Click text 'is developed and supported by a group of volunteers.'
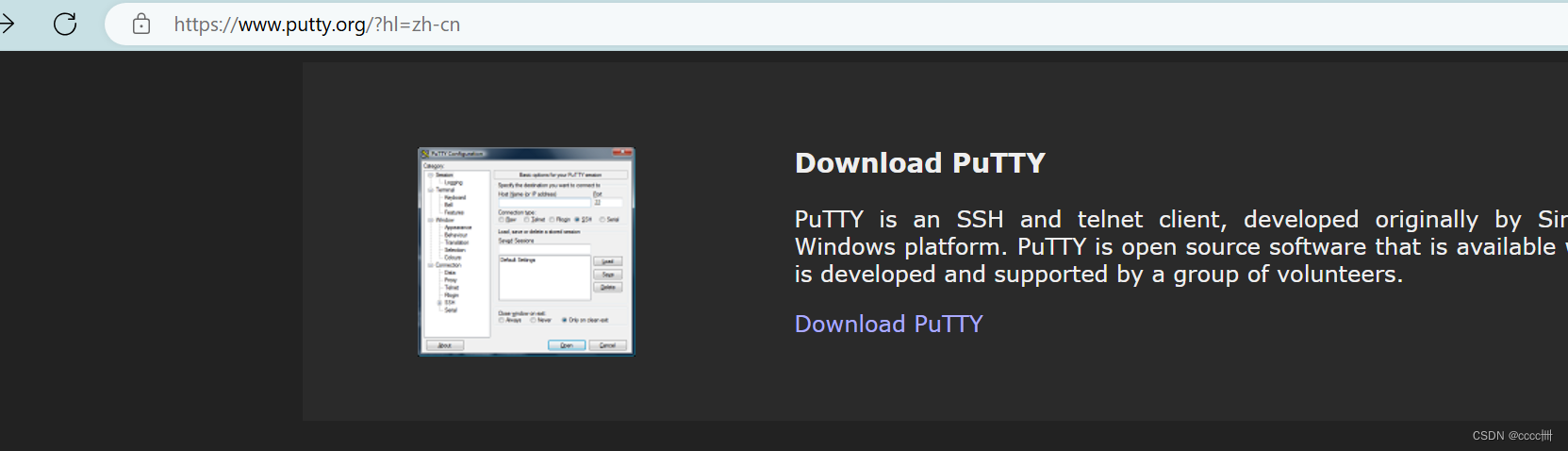 (x=1098, y=275)
